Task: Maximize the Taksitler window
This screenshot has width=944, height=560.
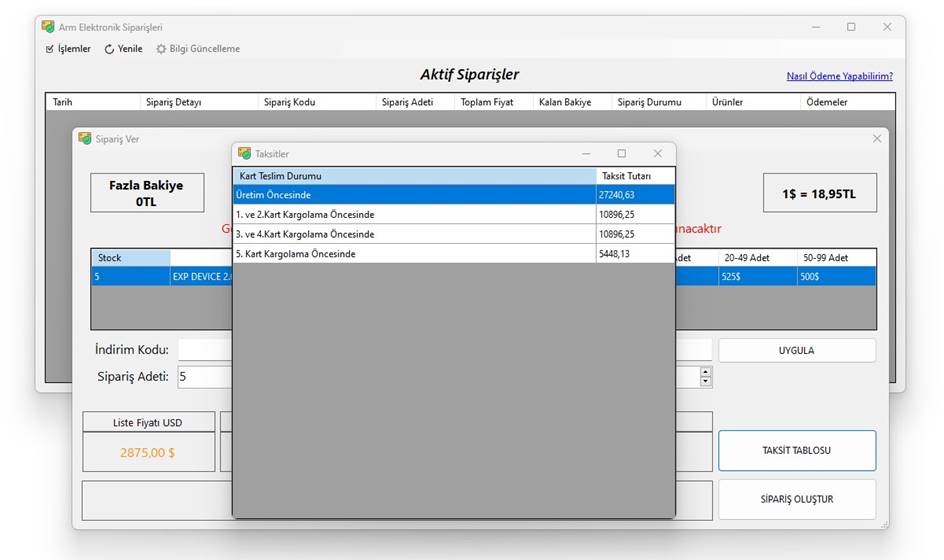Action: [x=621, y=154]
